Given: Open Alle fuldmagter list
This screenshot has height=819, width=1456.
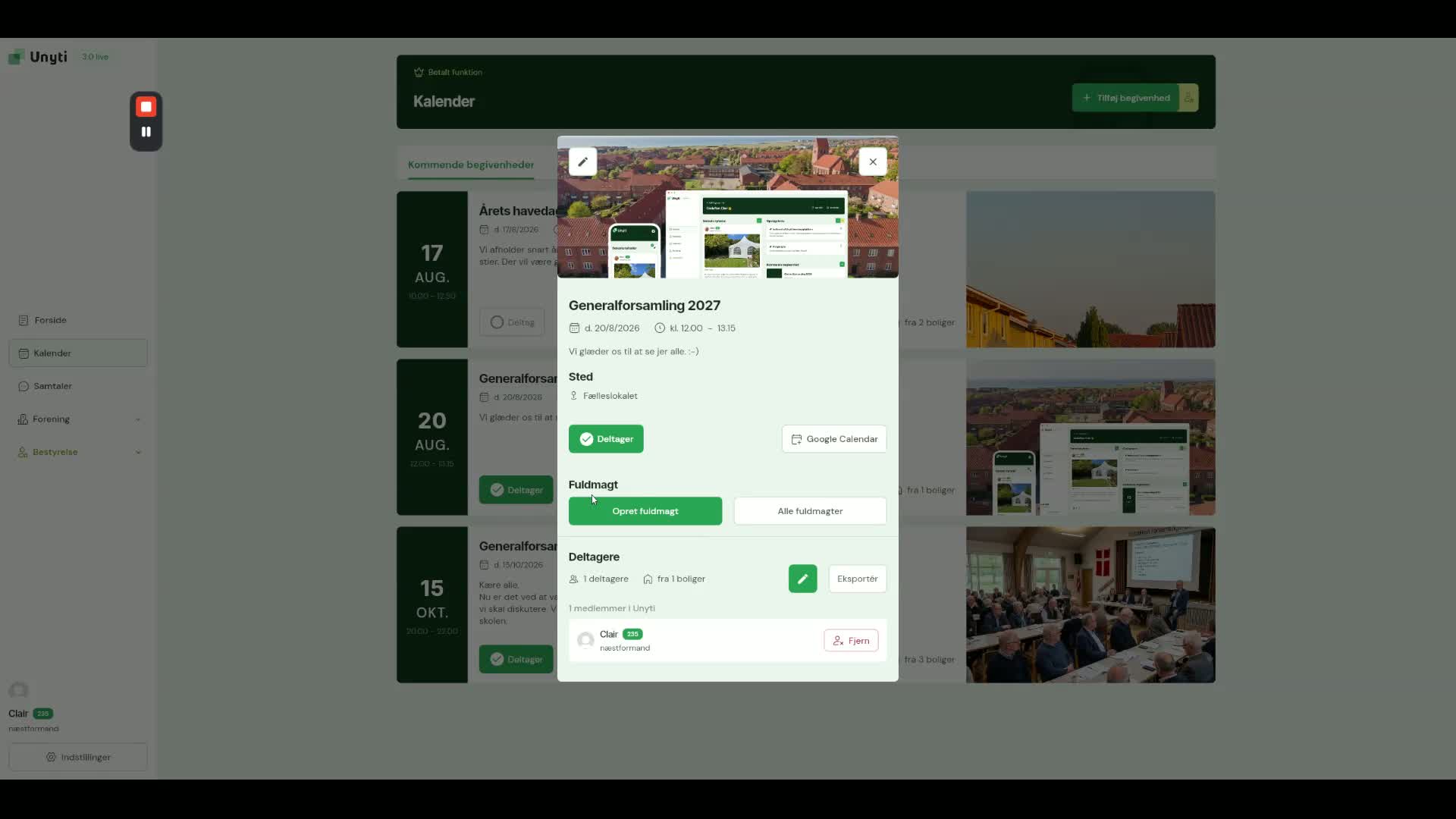Looking at the screenshot, I should pyautogui.click(x=810, y=511).
